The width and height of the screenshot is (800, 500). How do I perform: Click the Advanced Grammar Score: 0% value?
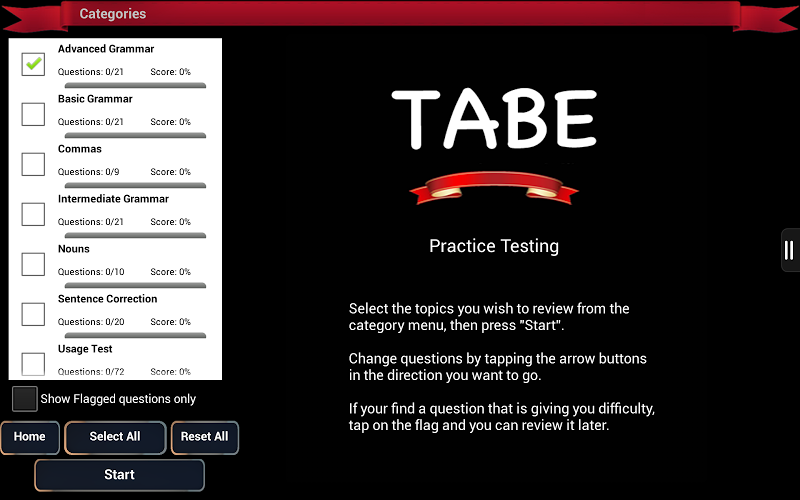pyautogui.click(x=170, y=72)
